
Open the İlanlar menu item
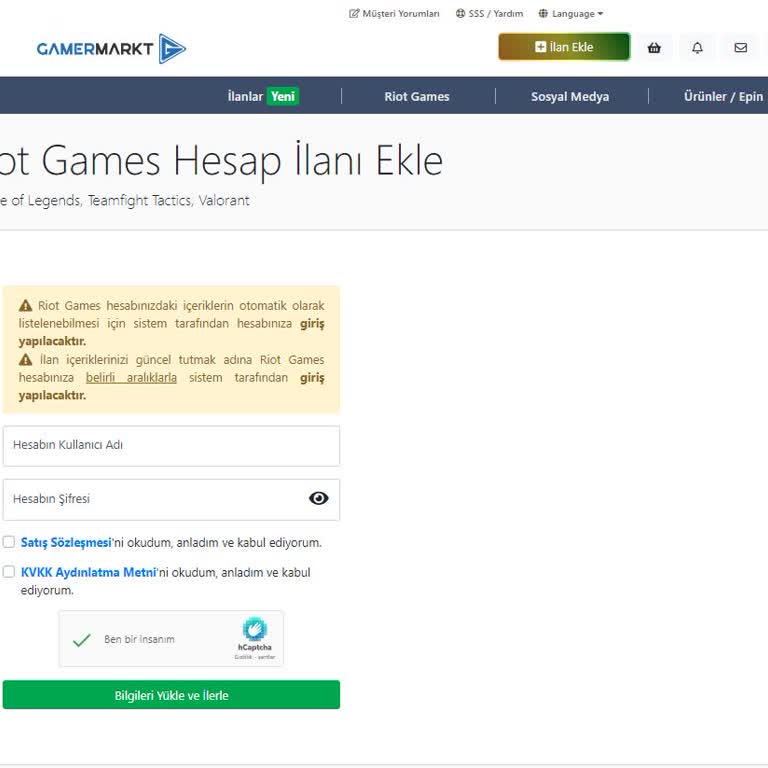(263, 96)
